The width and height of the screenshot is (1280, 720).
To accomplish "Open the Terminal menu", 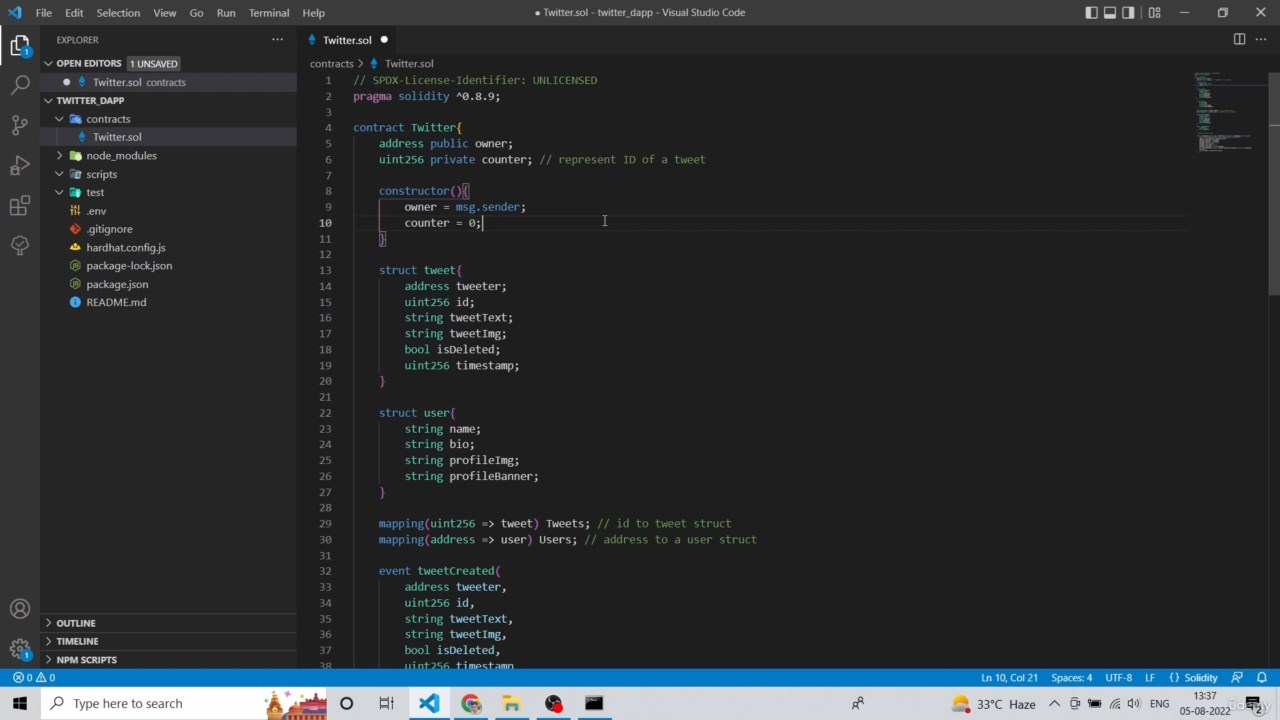I will 269,13.
